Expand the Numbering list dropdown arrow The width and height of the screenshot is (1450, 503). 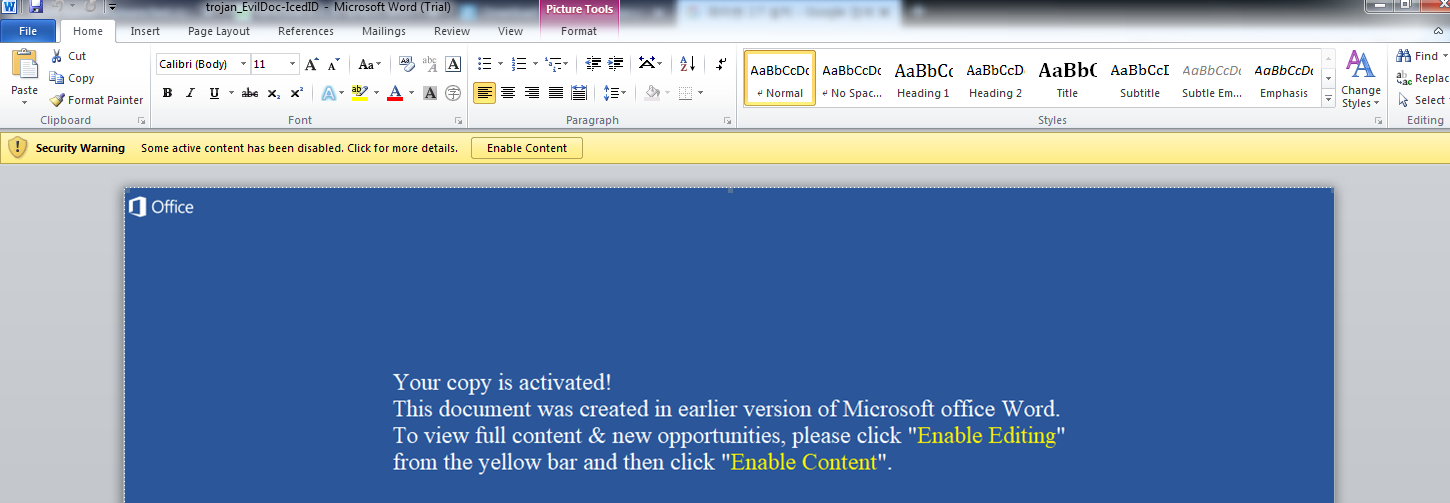pos(535,64)
